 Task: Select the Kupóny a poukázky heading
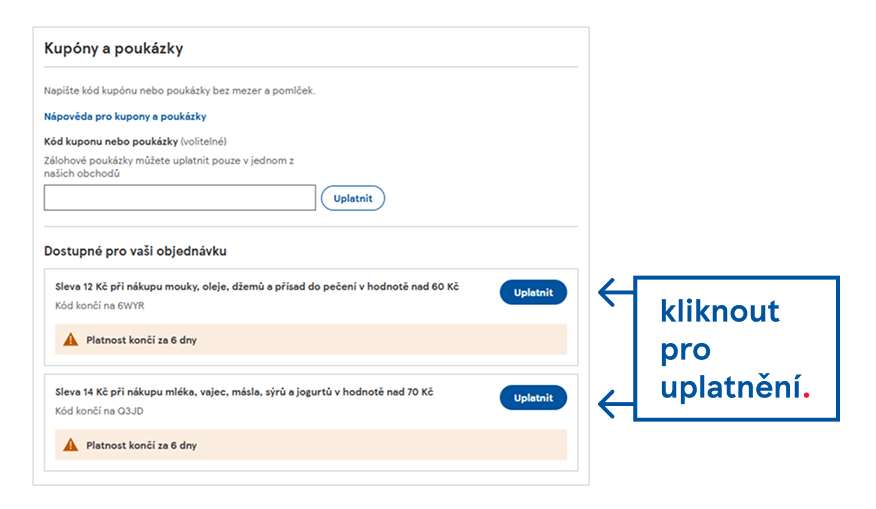click(113, 49)
